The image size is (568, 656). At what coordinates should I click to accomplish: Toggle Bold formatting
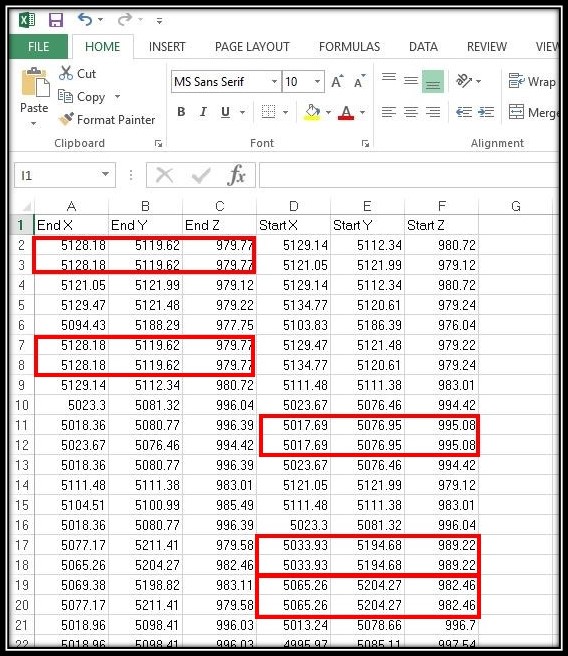pyautogui.click(x=181, y=112)
